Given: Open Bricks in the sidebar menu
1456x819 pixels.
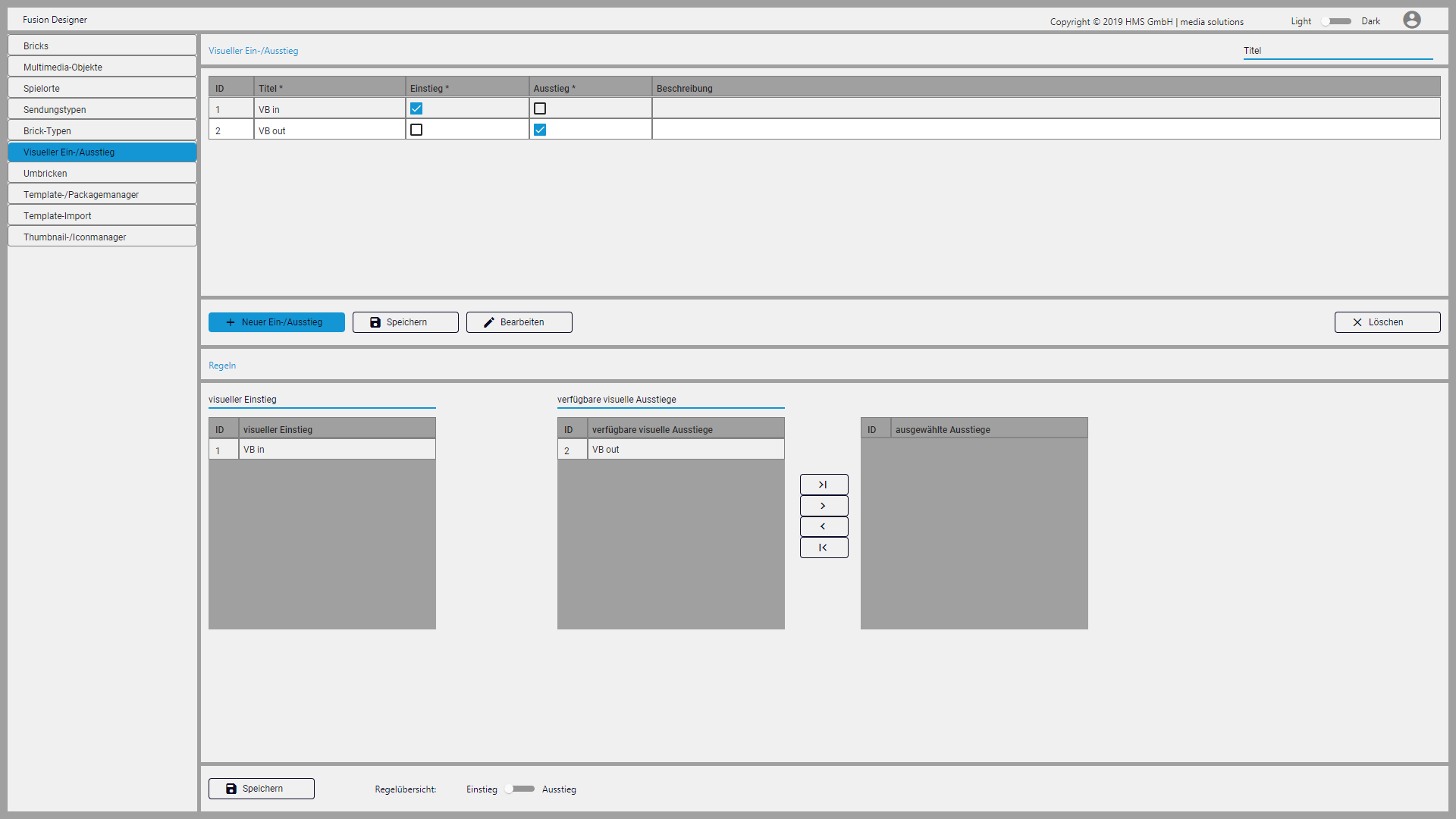Looking at the screenshot, I should tap(102, 45).
